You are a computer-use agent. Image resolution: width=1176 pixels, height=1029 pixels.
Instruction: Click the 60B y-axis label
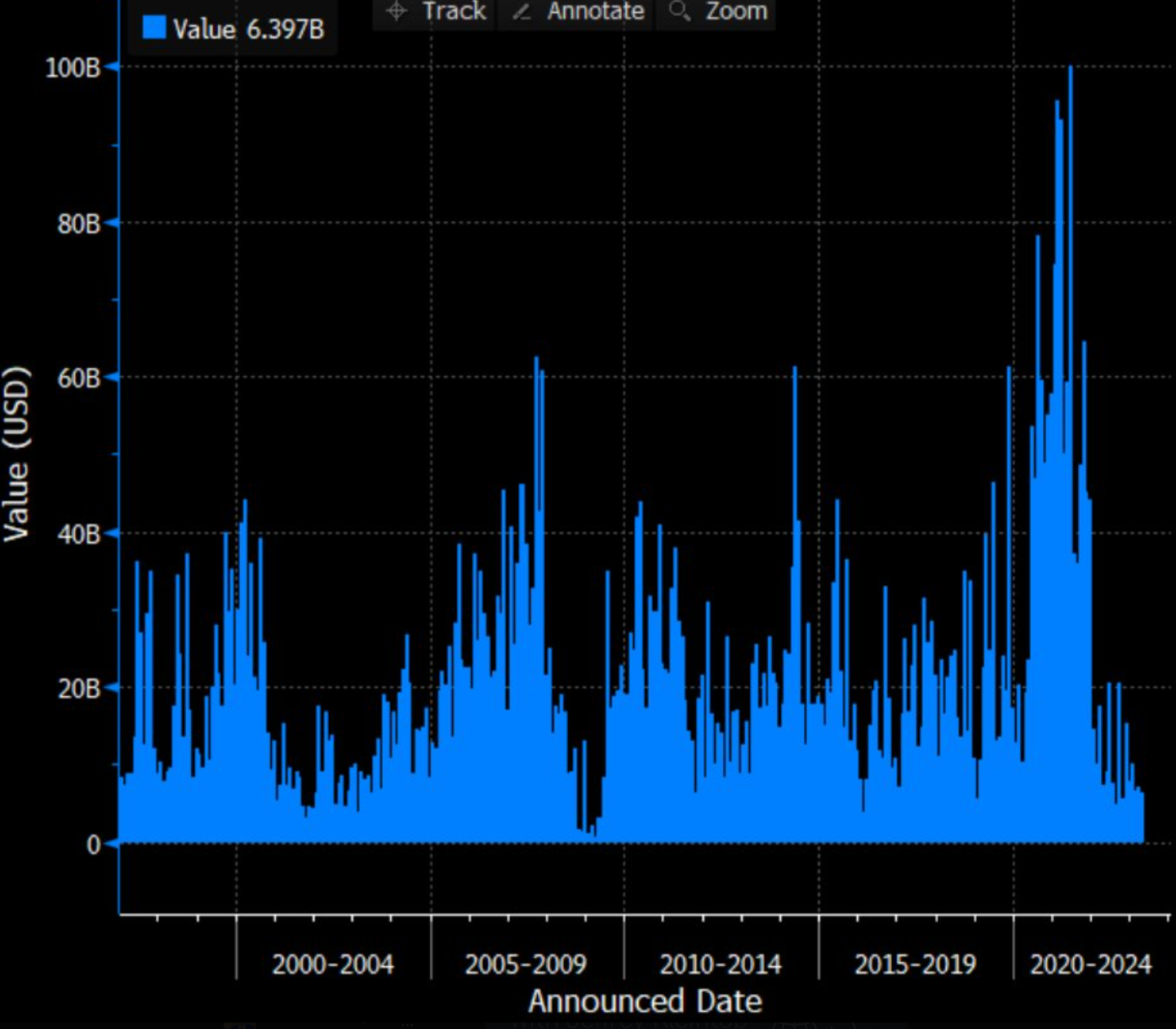78,379
